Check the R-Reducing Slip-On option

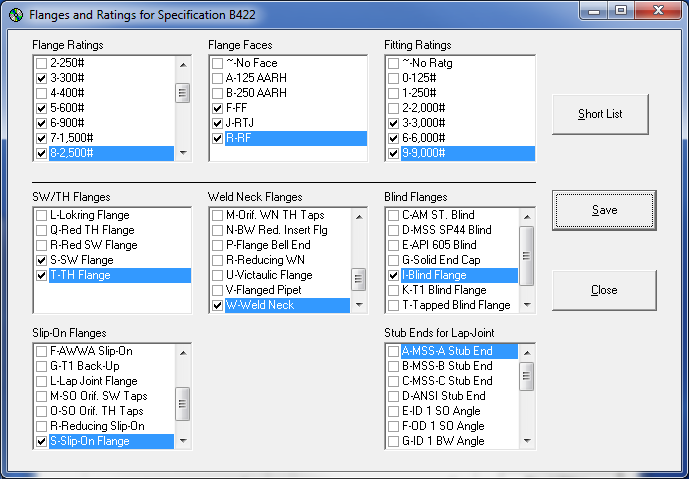tap(41, 426)
